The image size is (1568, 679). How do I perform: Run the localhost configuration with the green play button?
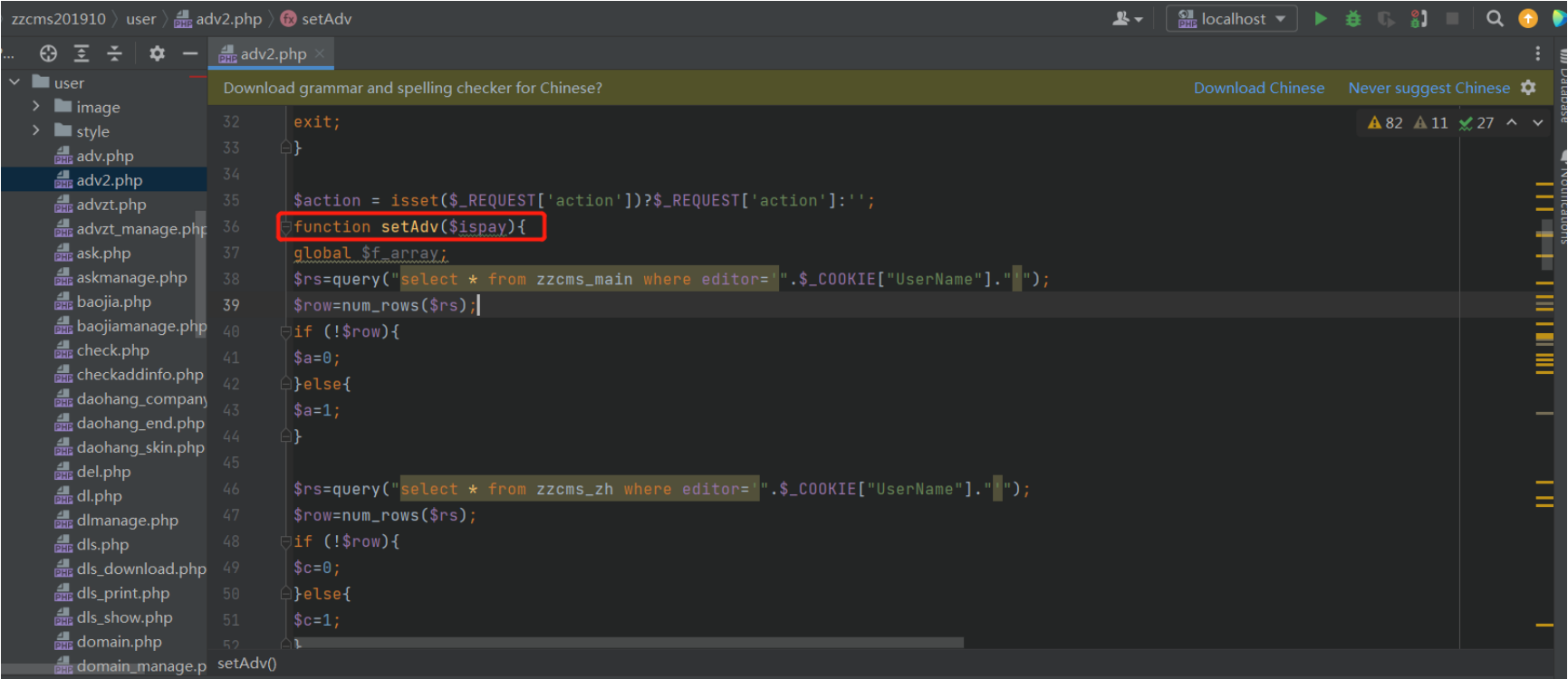tap(1321, 18)
